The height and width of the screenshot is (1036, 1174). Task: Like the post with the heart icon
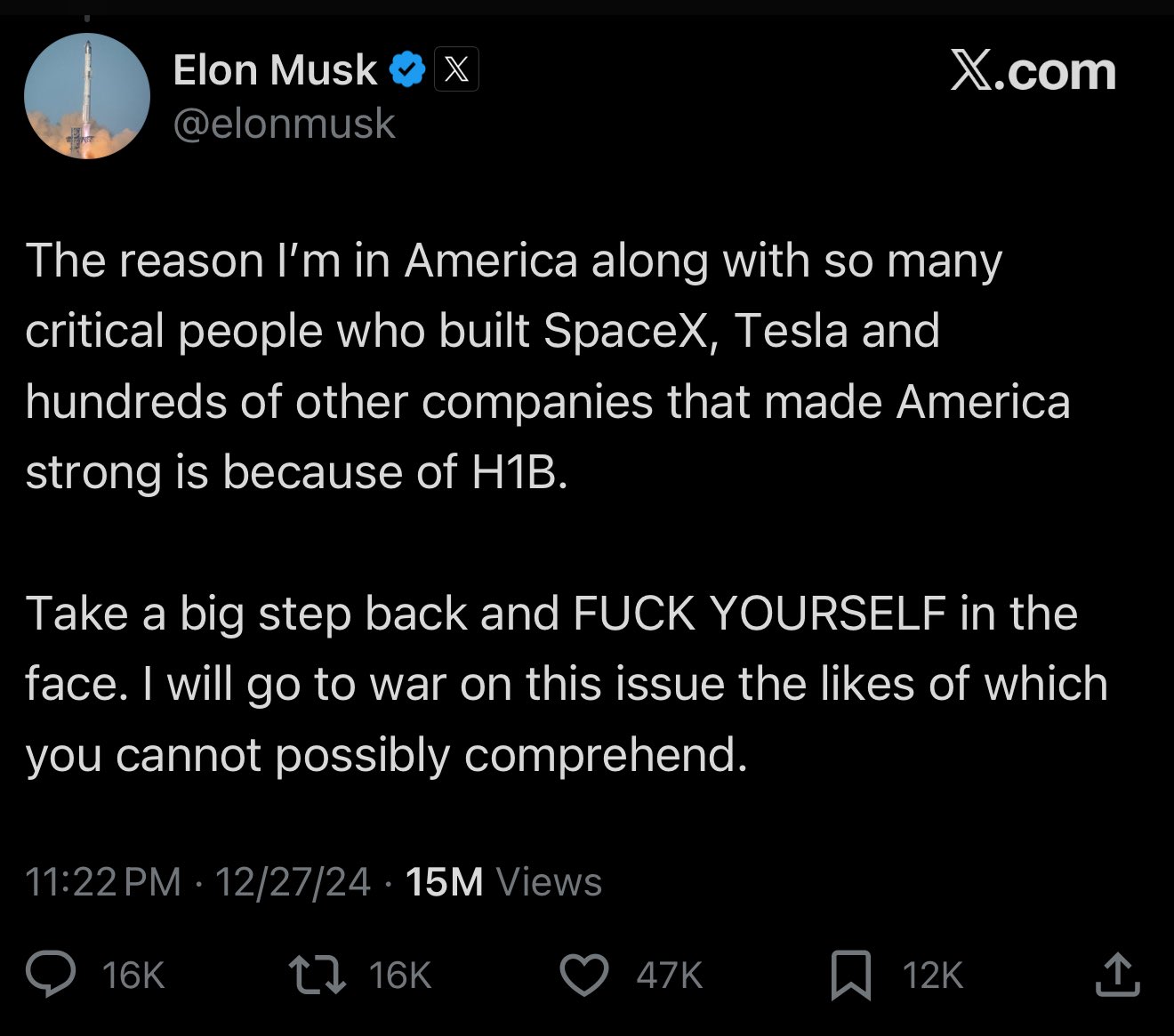point(584,975)
